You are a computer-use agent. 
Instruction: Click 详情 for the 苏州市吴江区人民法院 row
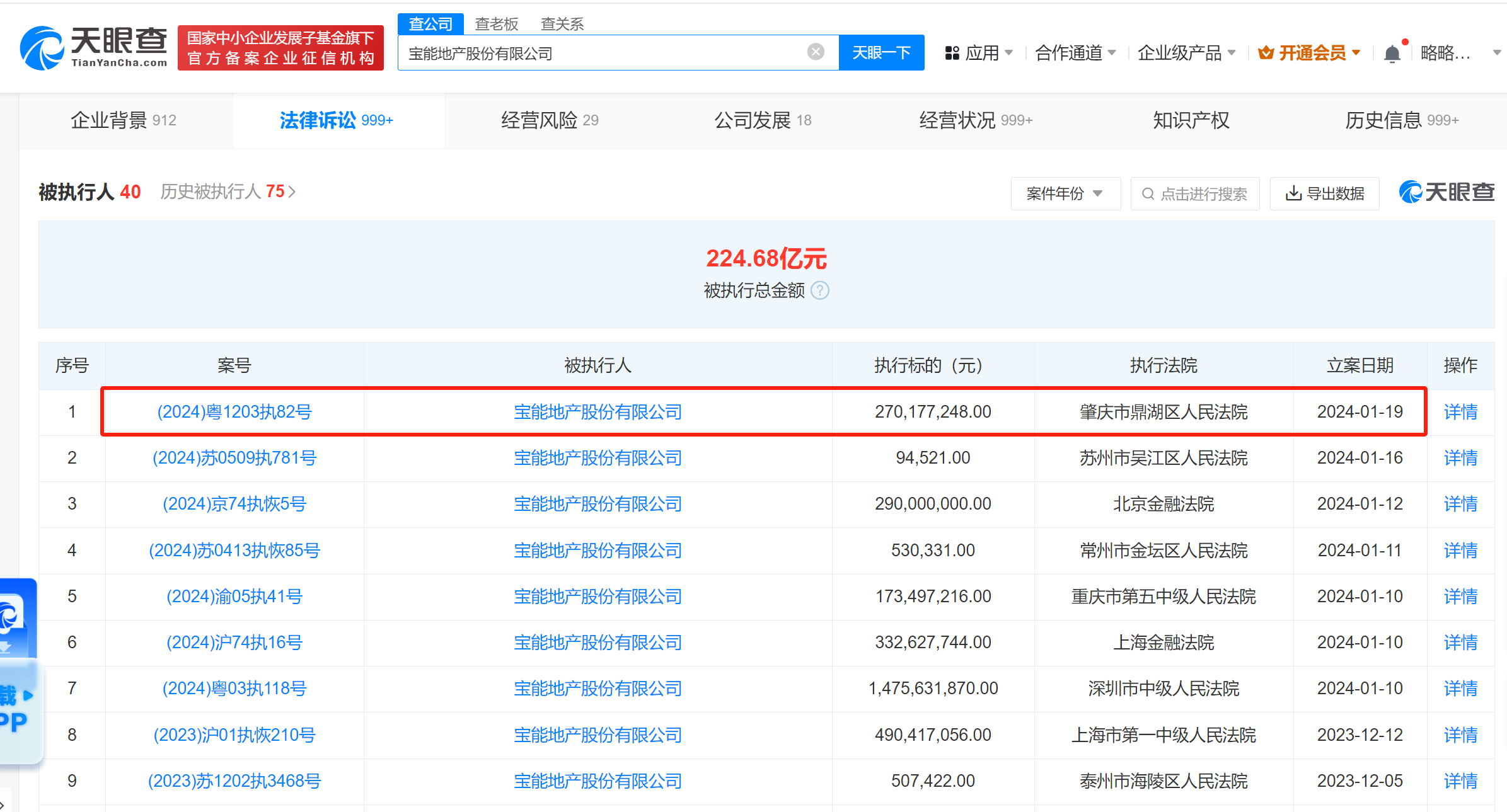(1460, 458)
